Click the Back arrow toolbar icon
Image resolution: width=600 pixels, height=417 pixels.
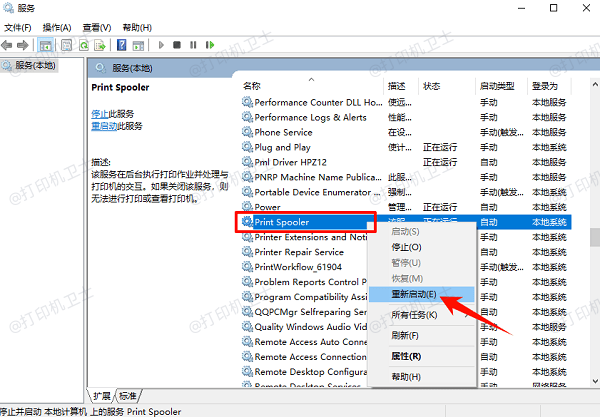point(11,45)
